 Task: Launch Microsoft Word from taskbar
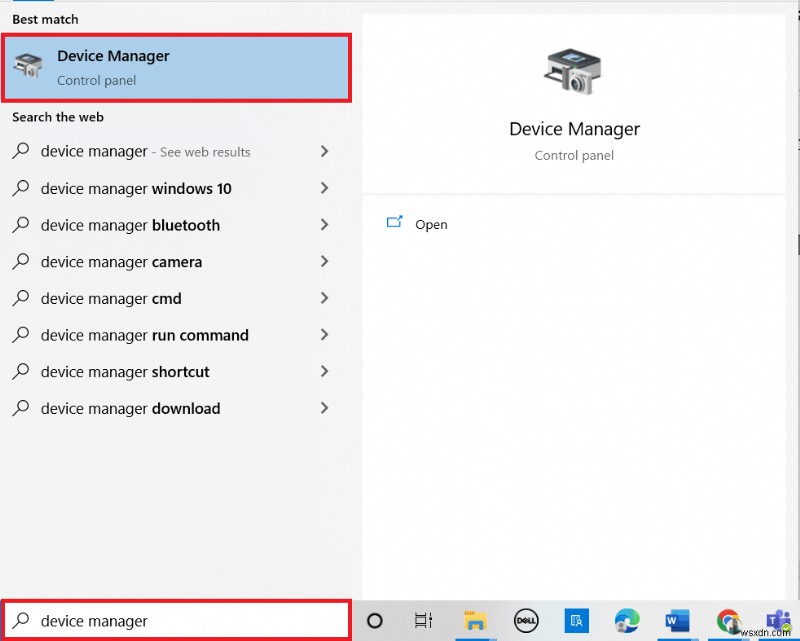coord(677,621)
